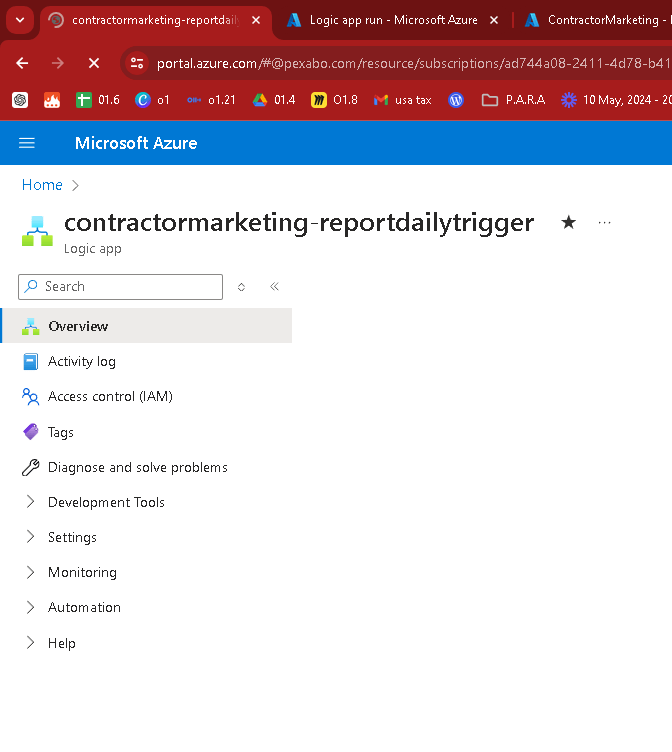Switch to ContractorMarketing tab
Viewport: 672px width, 752px height.
point(597,20)
